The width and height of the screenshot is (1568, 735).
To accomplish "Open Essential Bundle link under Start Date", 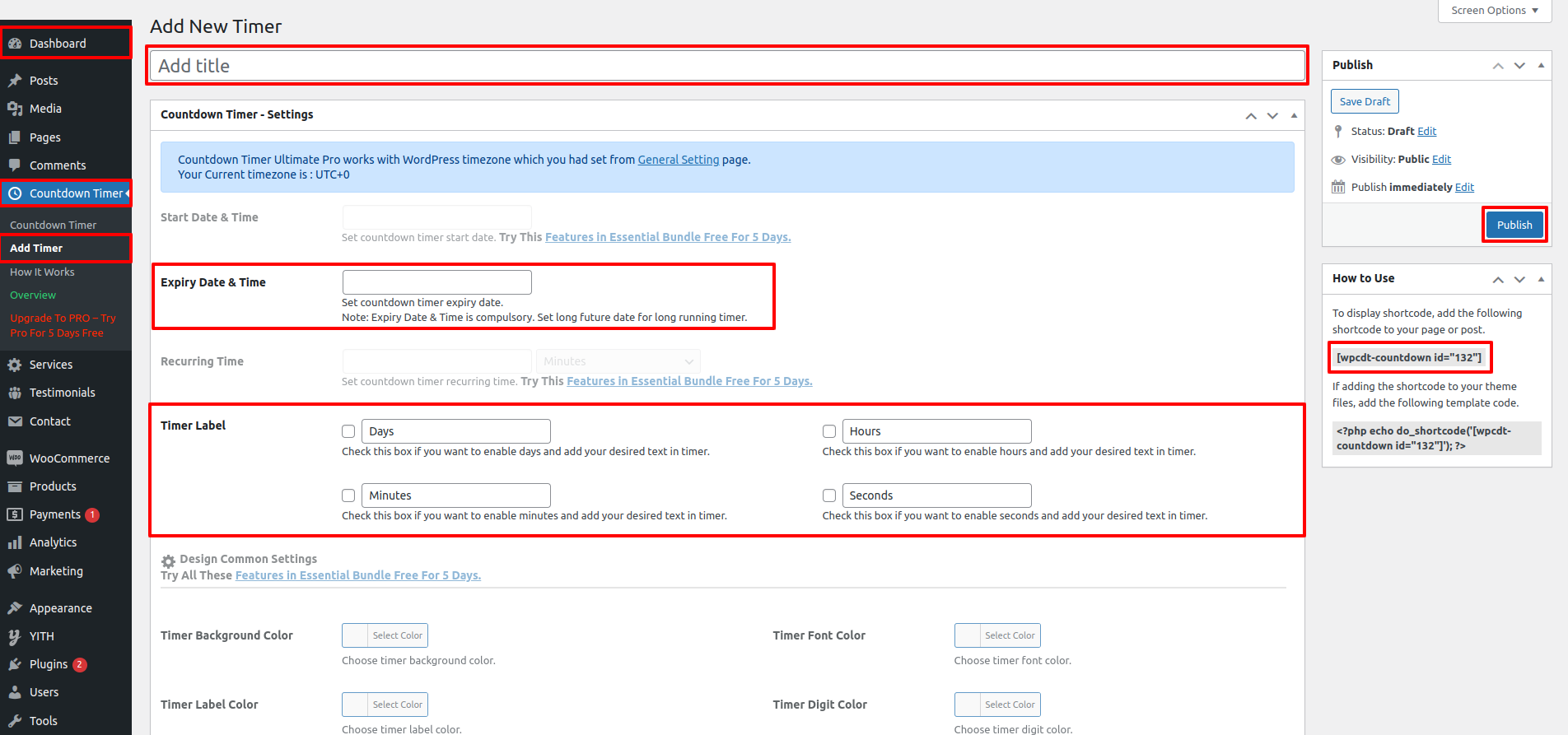I will click(667, 237).
